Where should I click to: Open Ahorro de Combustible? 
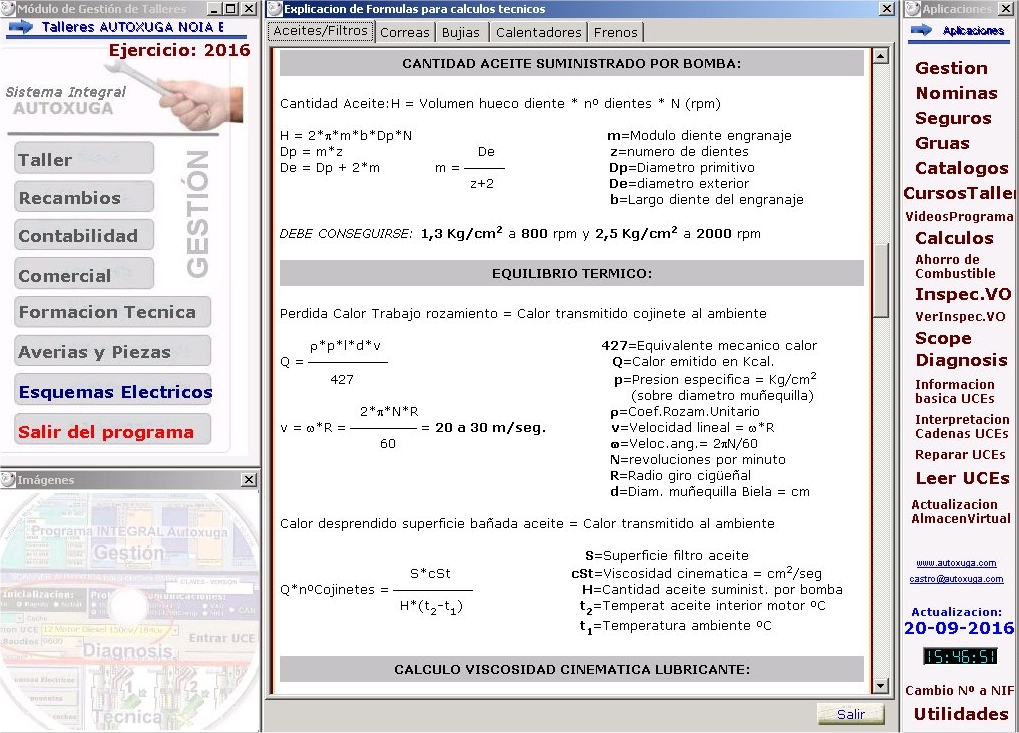[955, 266]
